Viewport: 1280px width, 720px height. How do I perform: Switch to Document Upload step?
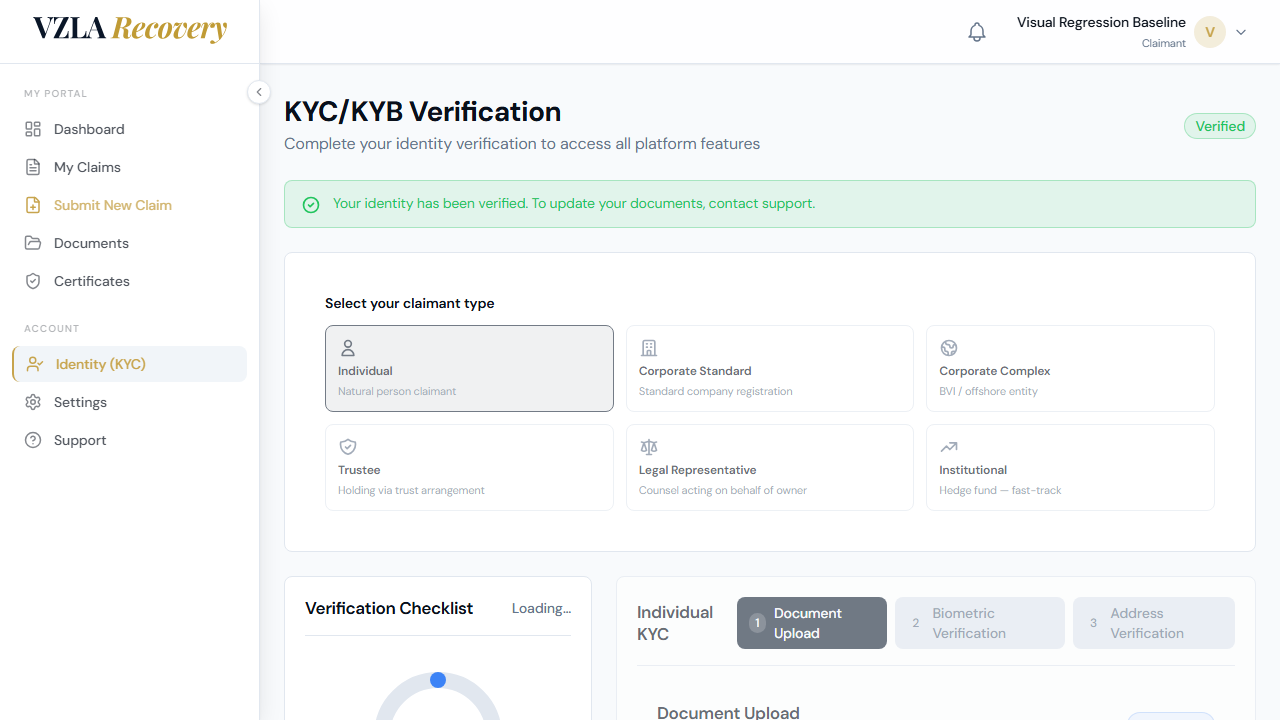pyautogui.click(x=812, y=623)
